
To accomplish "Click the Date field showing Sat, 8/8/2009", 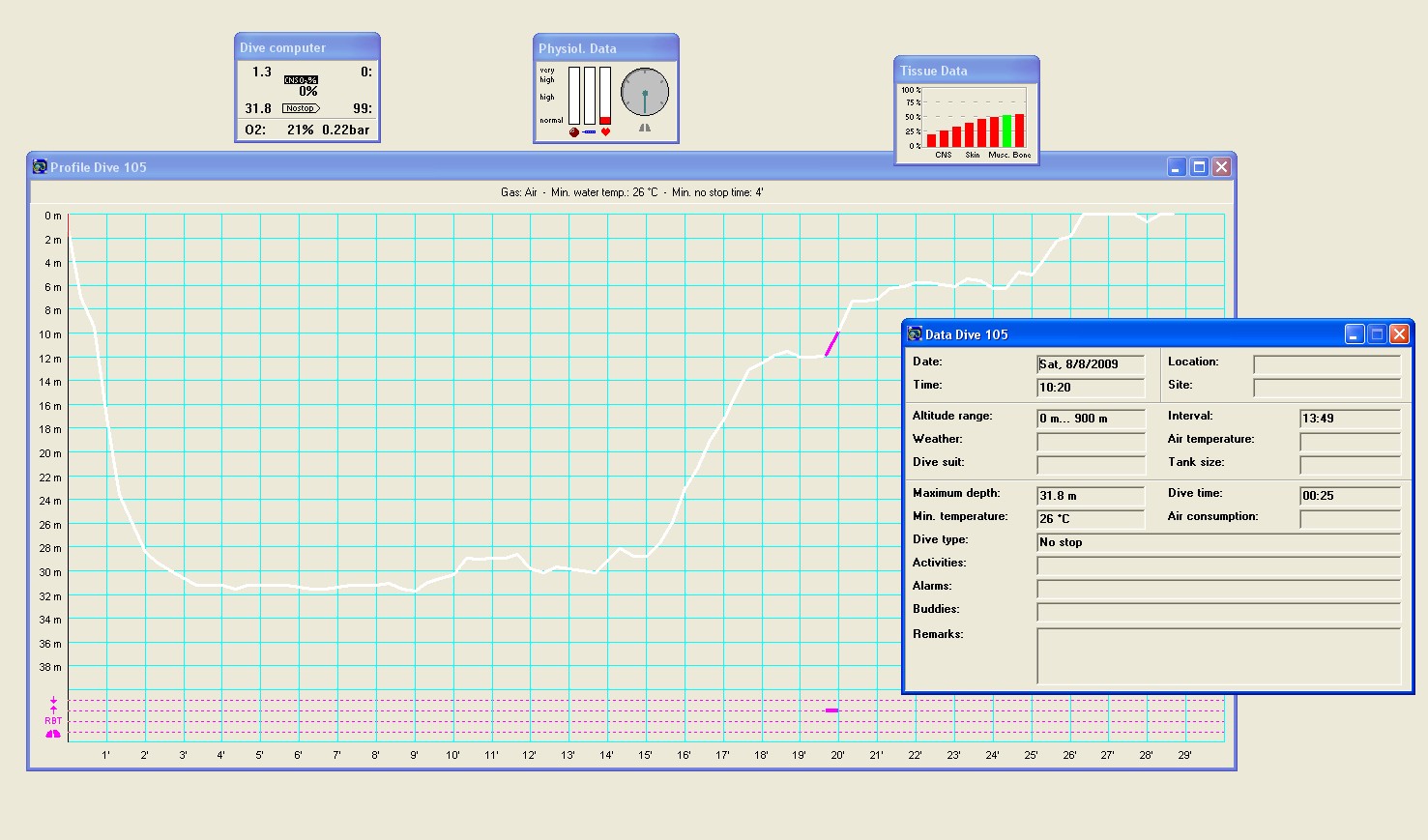I will pyautogui.click(x=1090, y=364).
